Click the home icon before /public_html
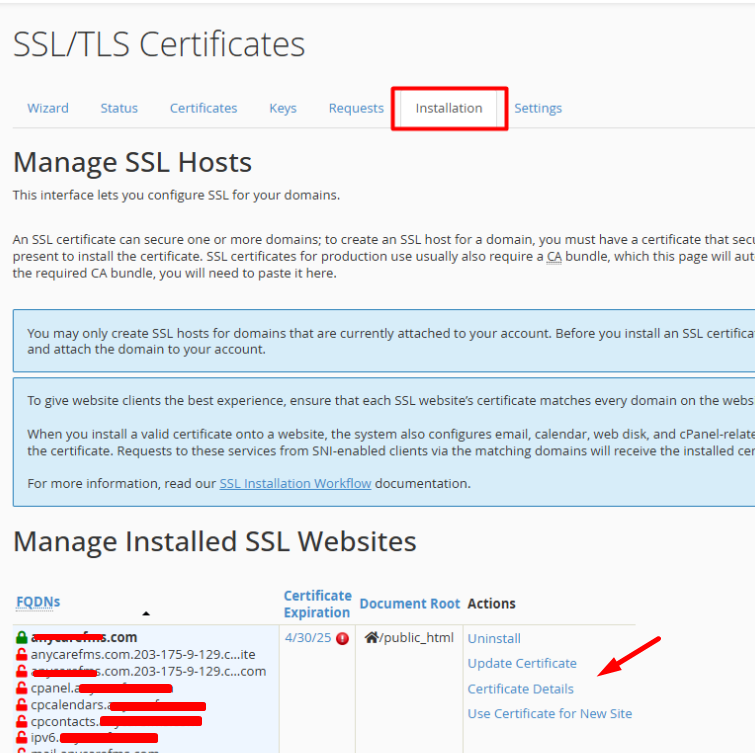 pos(371,637)
